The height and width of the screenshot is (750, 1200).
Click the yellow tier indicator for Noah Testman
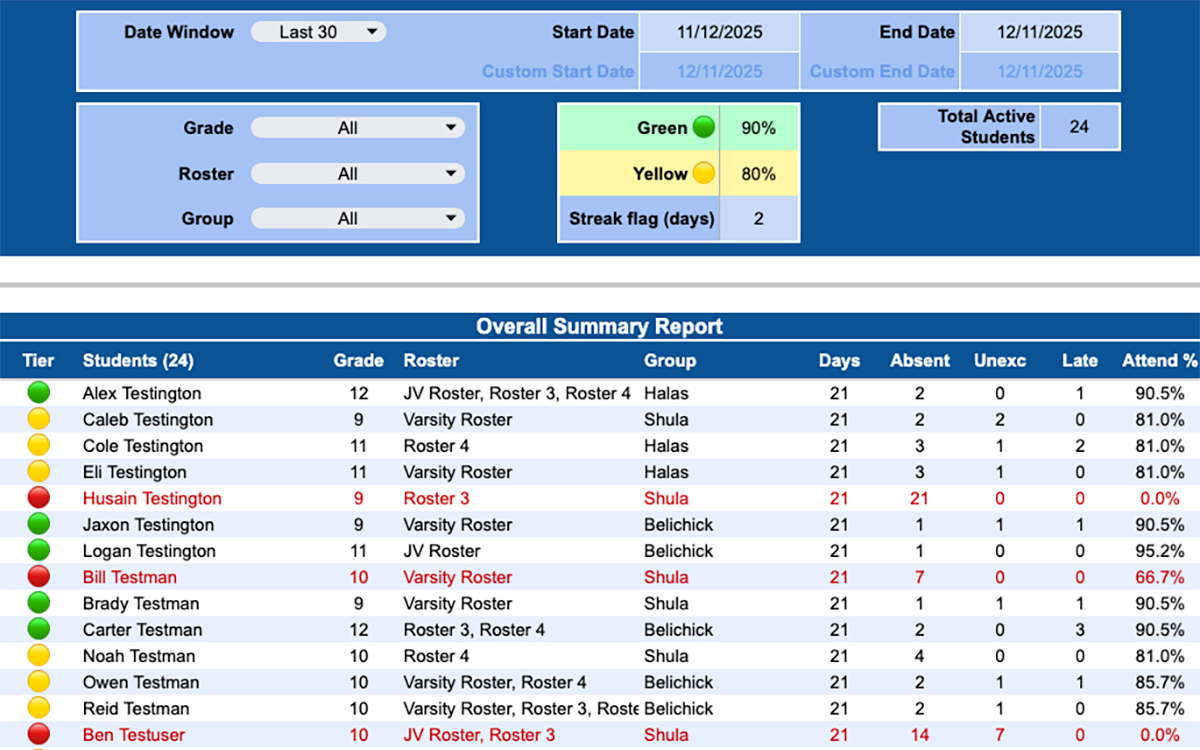38,656
